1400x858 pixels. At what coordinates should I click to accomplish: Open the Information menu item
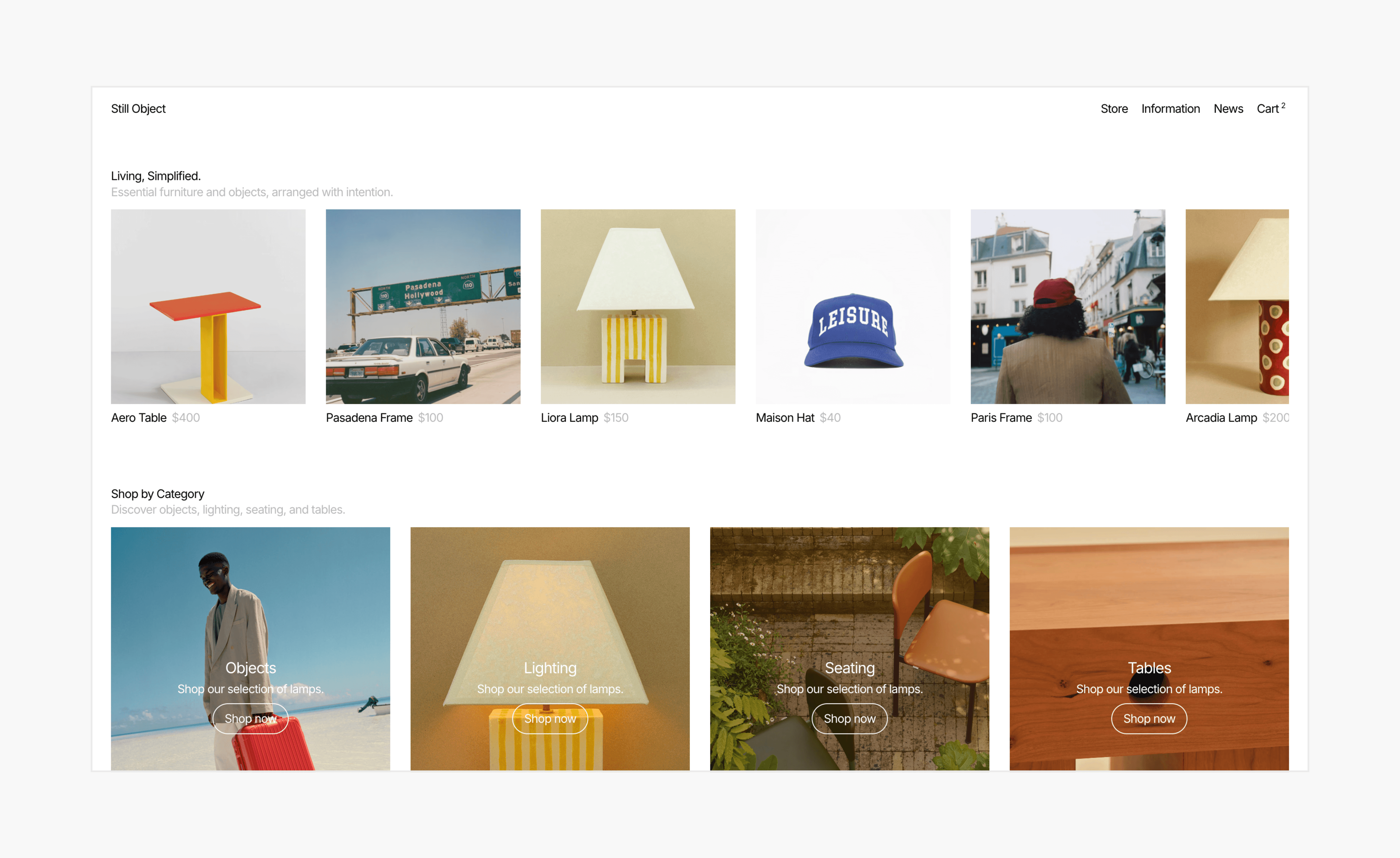(x=1170, y=109)
